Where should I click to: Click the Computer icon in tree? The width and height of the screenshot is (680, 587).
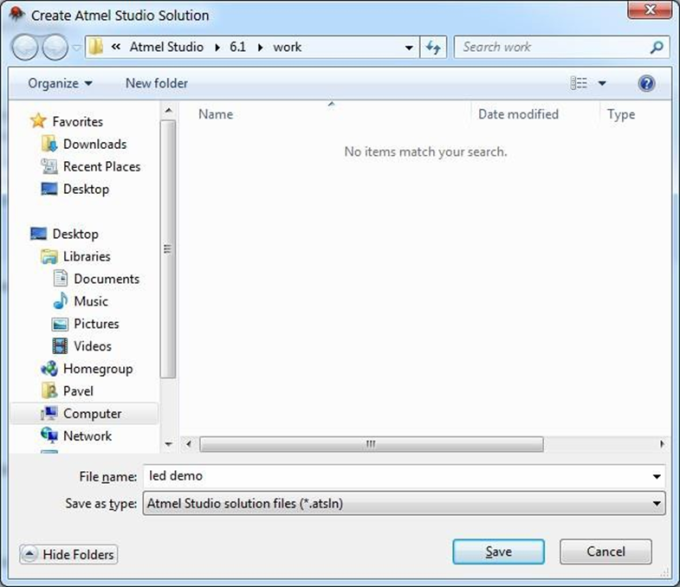(49, 413)
